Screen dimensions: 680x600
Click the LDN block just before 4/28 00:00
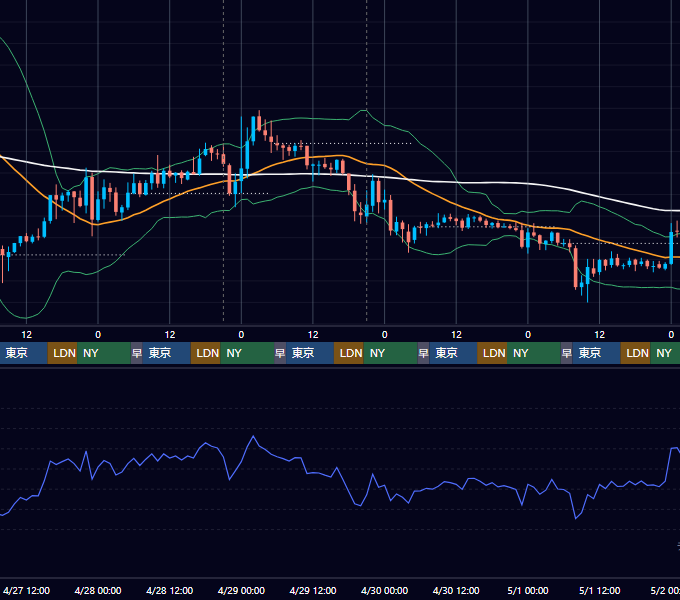[62, 353]
